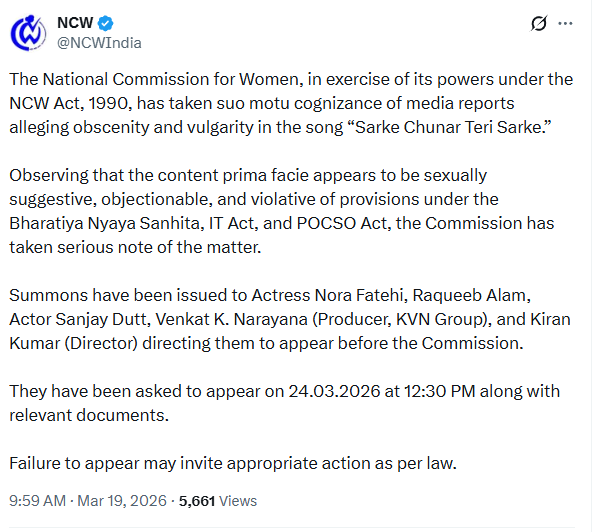This screenshot has height=532, width=602.
Task: Click the 9:59 AM timestamp
Action: (38, 501)
